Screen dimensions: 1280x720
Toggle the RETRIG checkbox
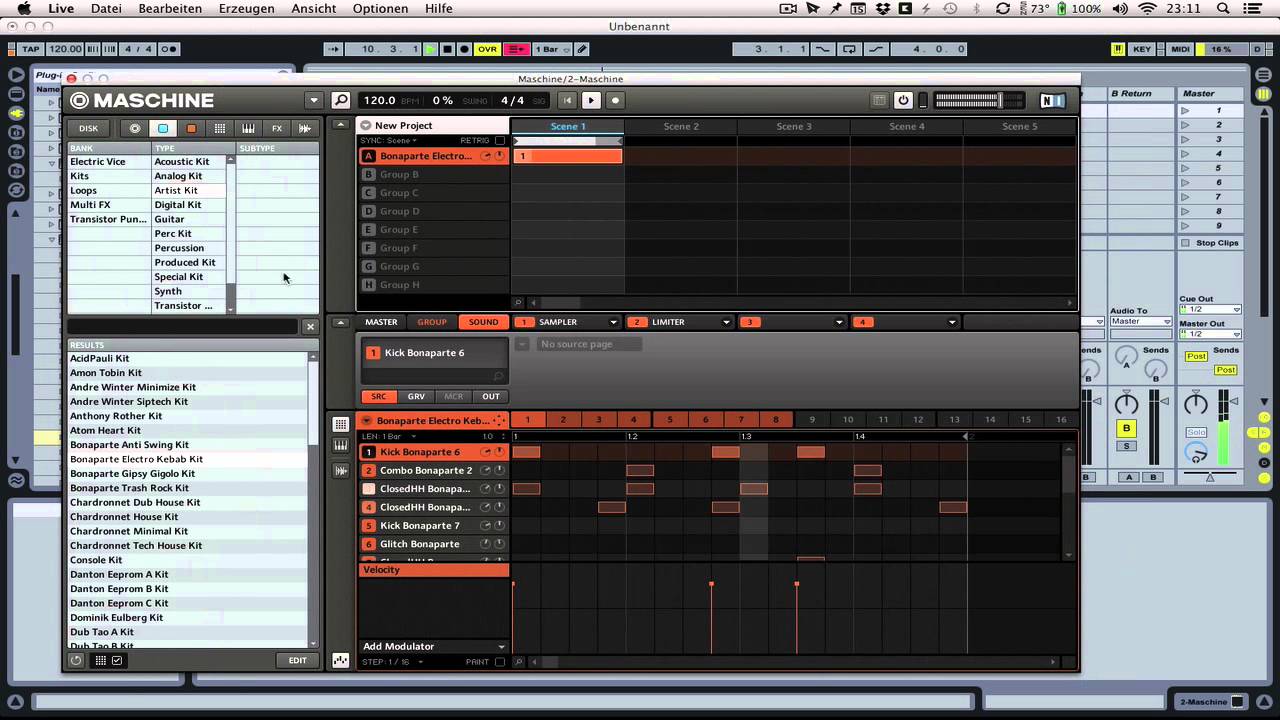pyautogui.click(x=500, y=141)
